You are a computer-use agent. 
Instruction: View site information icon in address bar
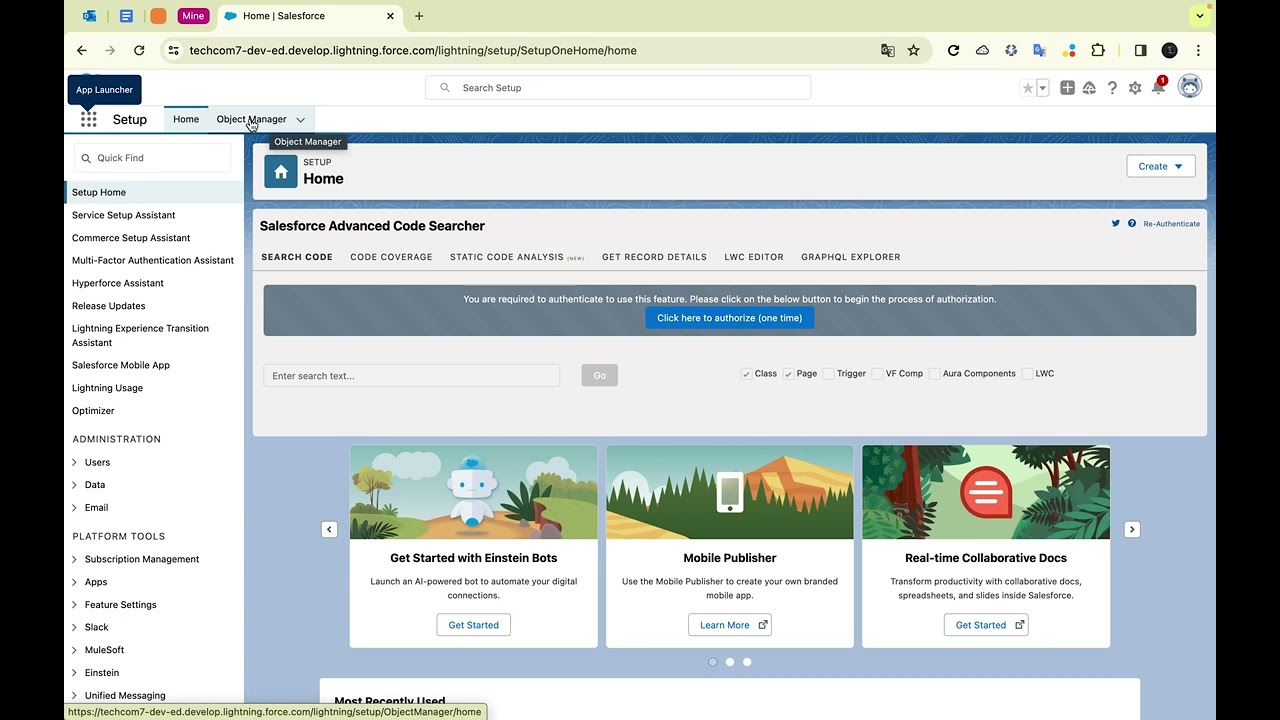pos(173,50)
